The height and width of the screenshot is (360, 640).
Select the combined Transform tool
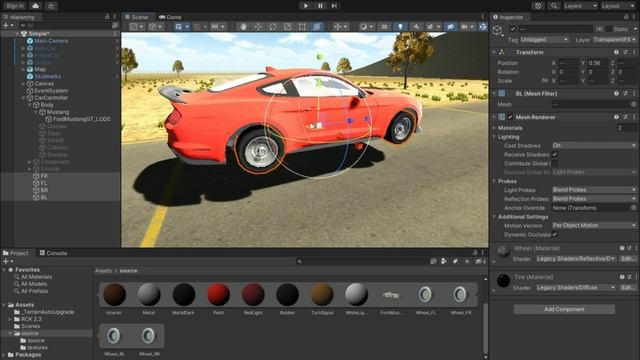coord(317,27)
